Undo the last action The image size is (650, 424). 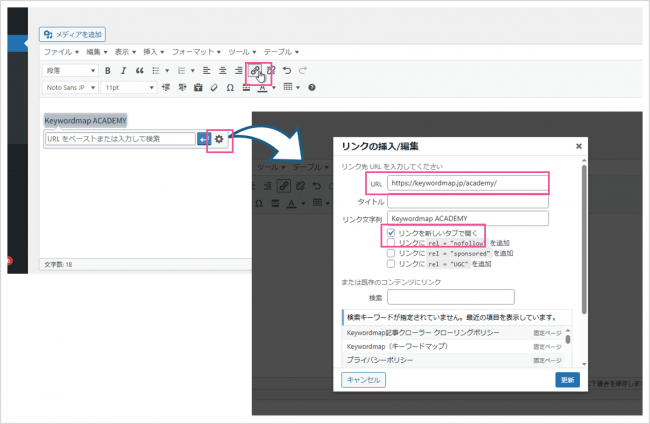(287, 70)
